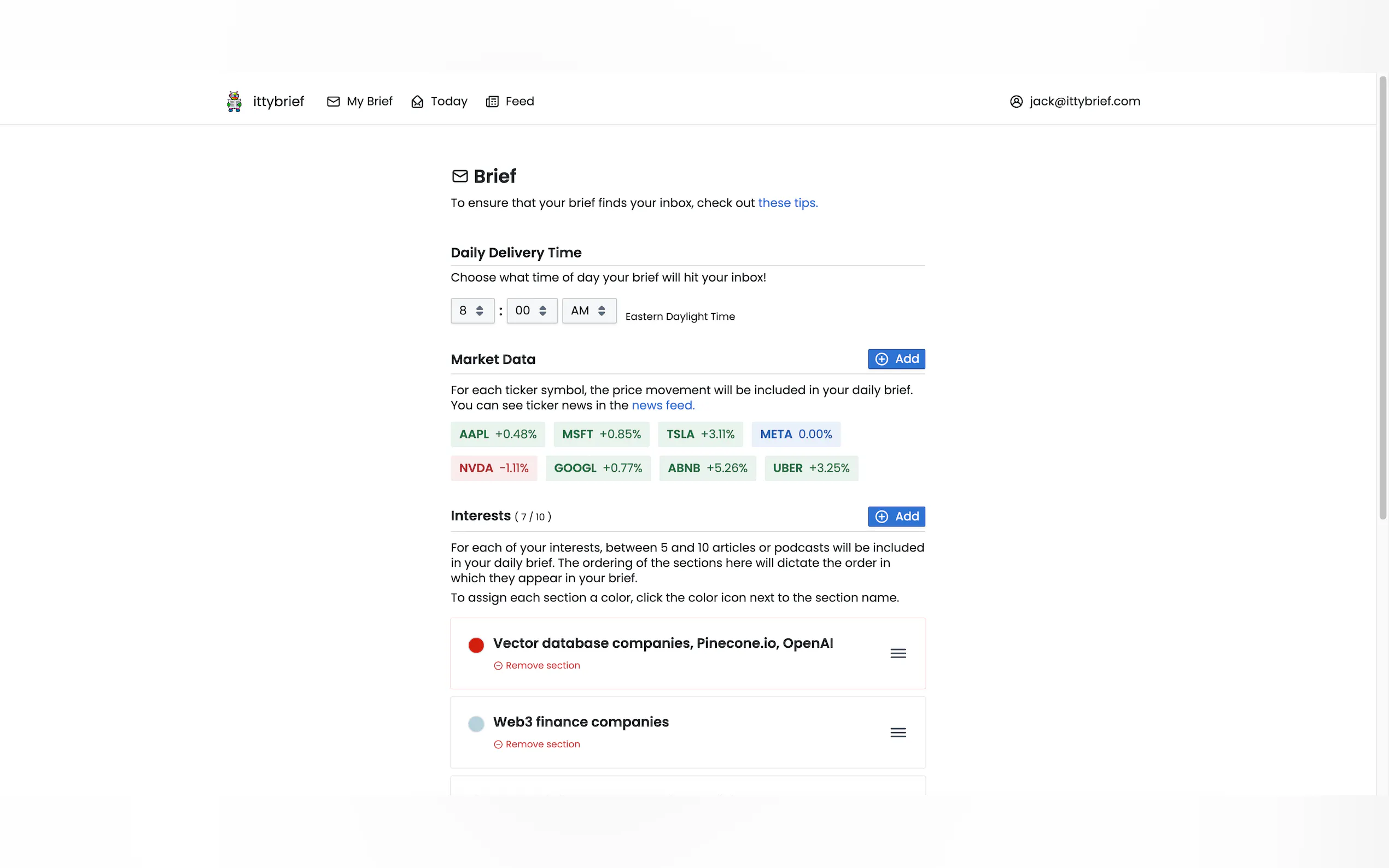The width and height of the screenshot is (1389, 868).
Task: Click the ittybrief robot logo icon
Action: (x=234, y=102)
